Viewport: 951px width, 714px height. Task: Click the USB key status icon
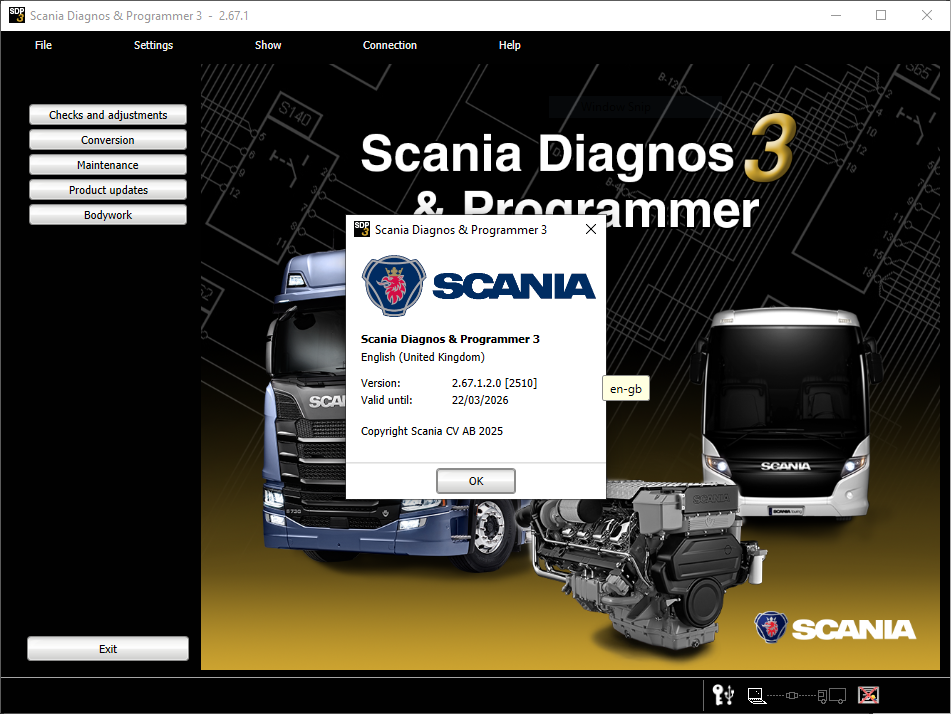click(x=722, y=695)
